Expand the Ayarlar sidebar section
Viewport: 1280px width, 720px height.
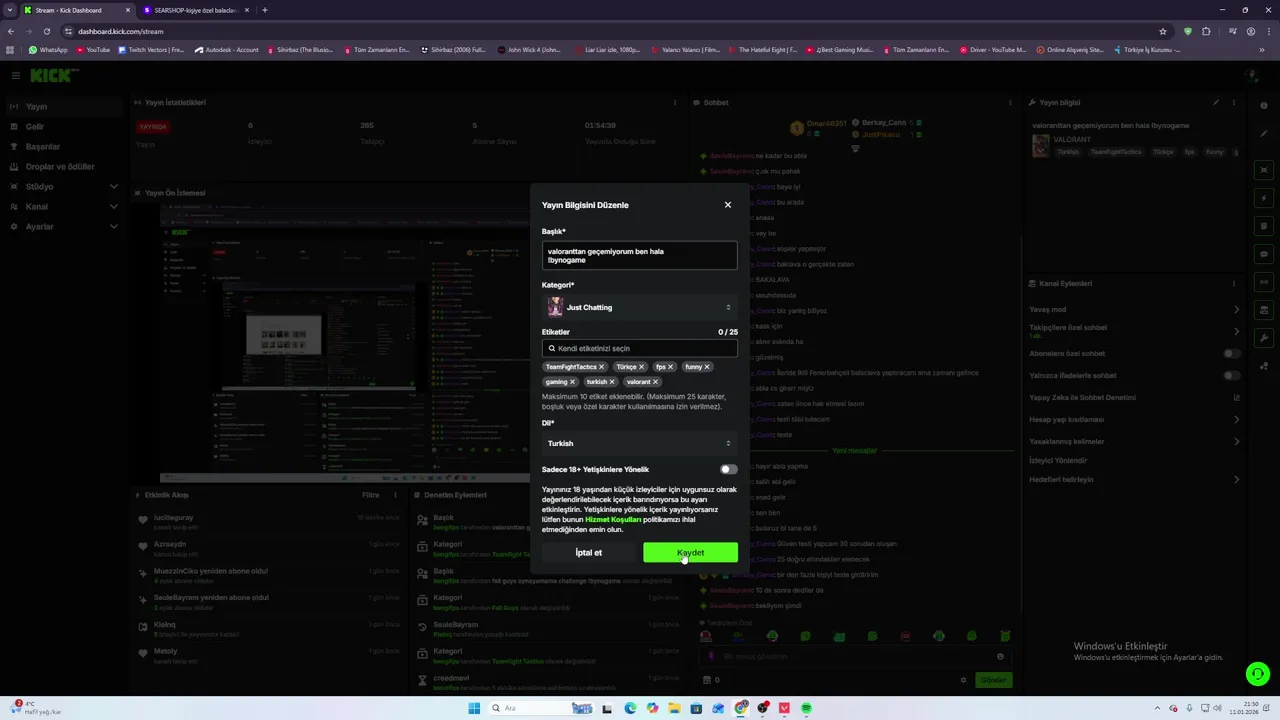(x=64, y=227)
